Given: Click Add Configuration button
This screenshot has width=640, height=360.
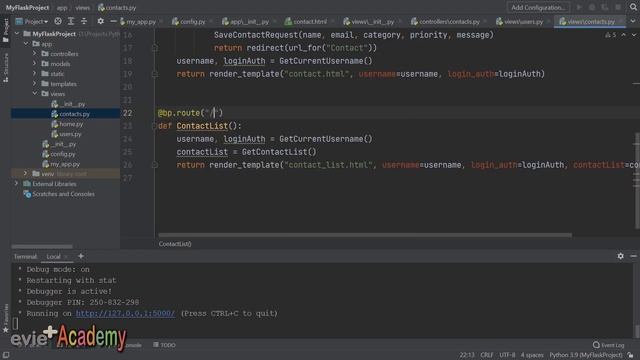Looking at the screenshot, I should point(538,7).
